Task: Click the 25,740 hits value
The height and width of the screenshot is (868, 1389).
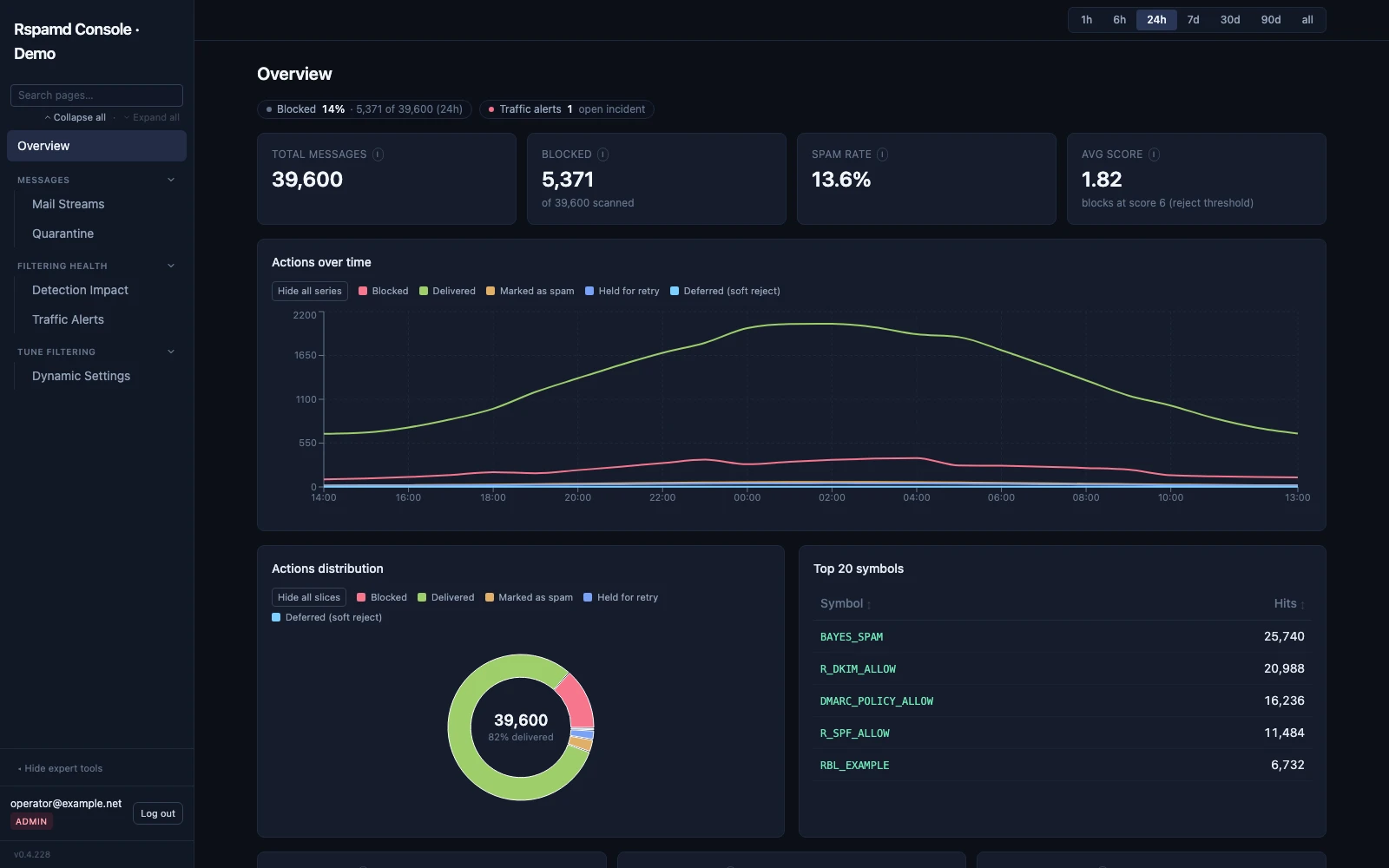Action: point(1284,636)
